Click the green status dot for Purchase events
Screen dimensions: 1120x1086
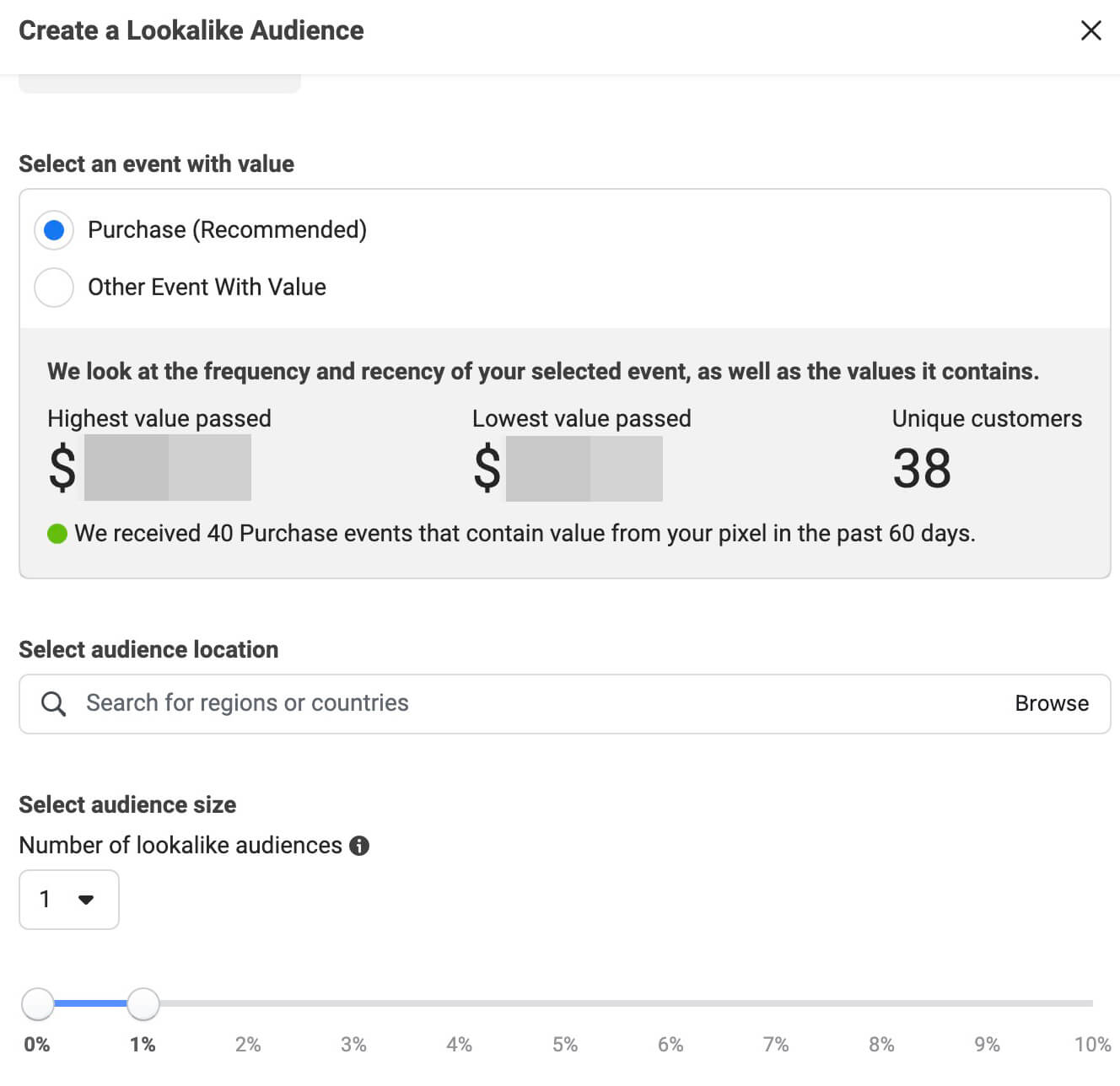click(x=57, y=534)
